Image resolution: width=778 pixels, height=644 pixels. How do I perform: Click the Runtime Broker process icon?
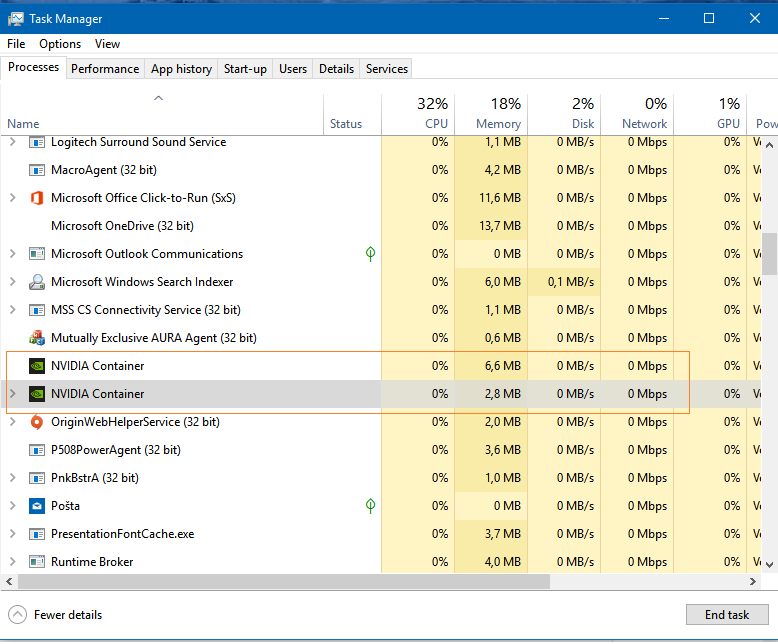(x=37, y=562)
